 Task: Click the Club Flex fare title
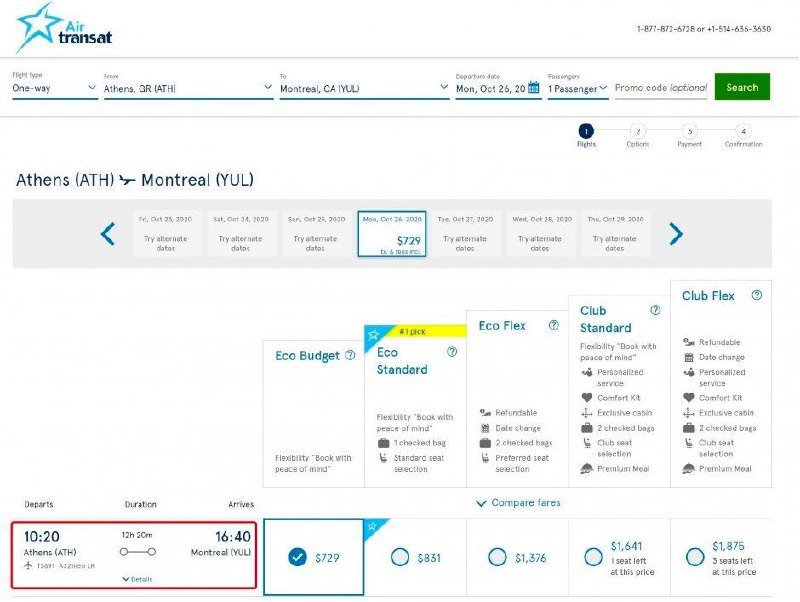click(708, 296)
